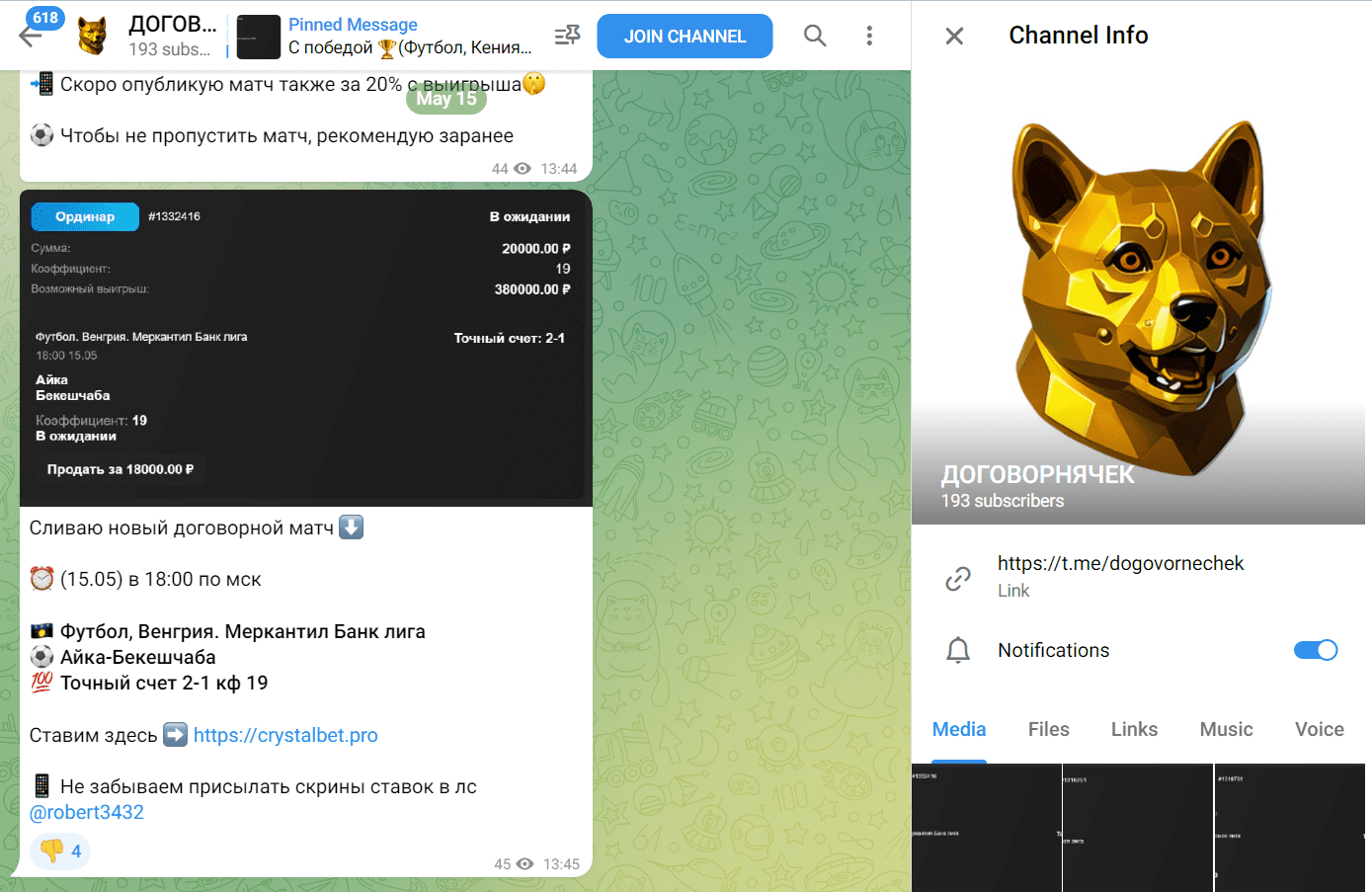This screenshot has width=1372, height=892.
Task: Click the link icon beside channel URL
Action: pos(958,578)
